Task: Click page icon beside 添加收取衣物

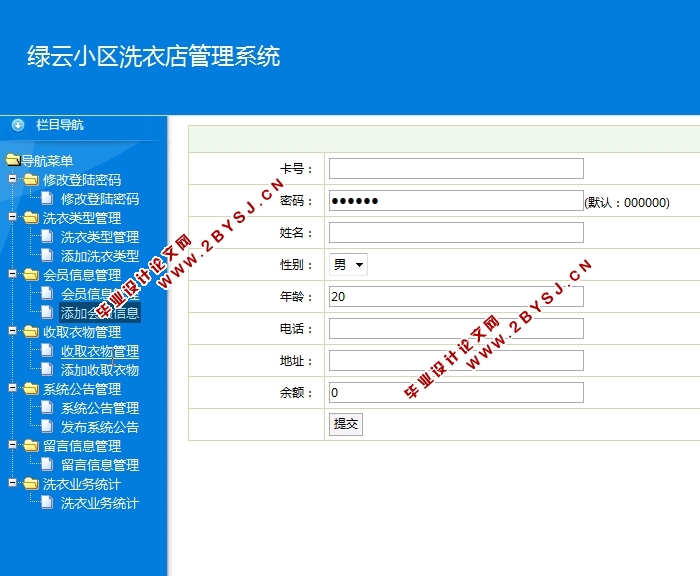Action: (x=47, y=369)
